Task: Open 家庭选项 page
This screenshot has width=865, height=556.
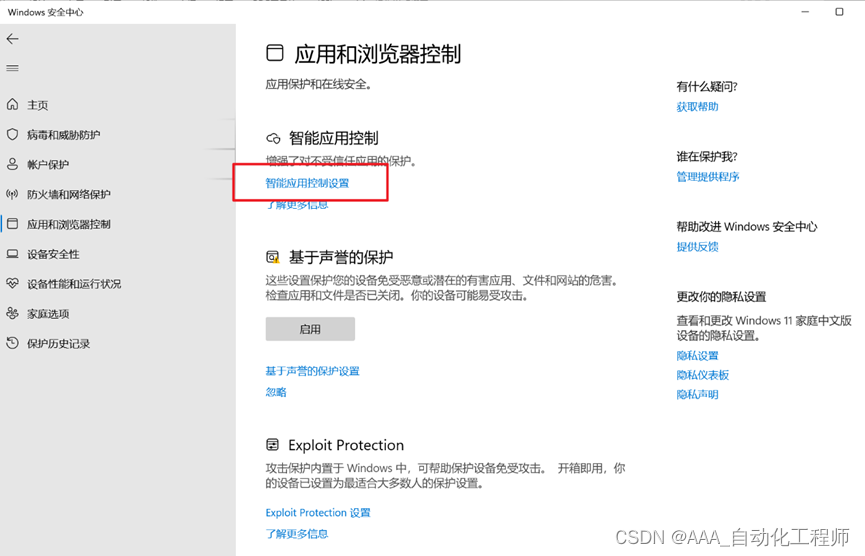Action: pyautogui.click(x=48, y=313)
